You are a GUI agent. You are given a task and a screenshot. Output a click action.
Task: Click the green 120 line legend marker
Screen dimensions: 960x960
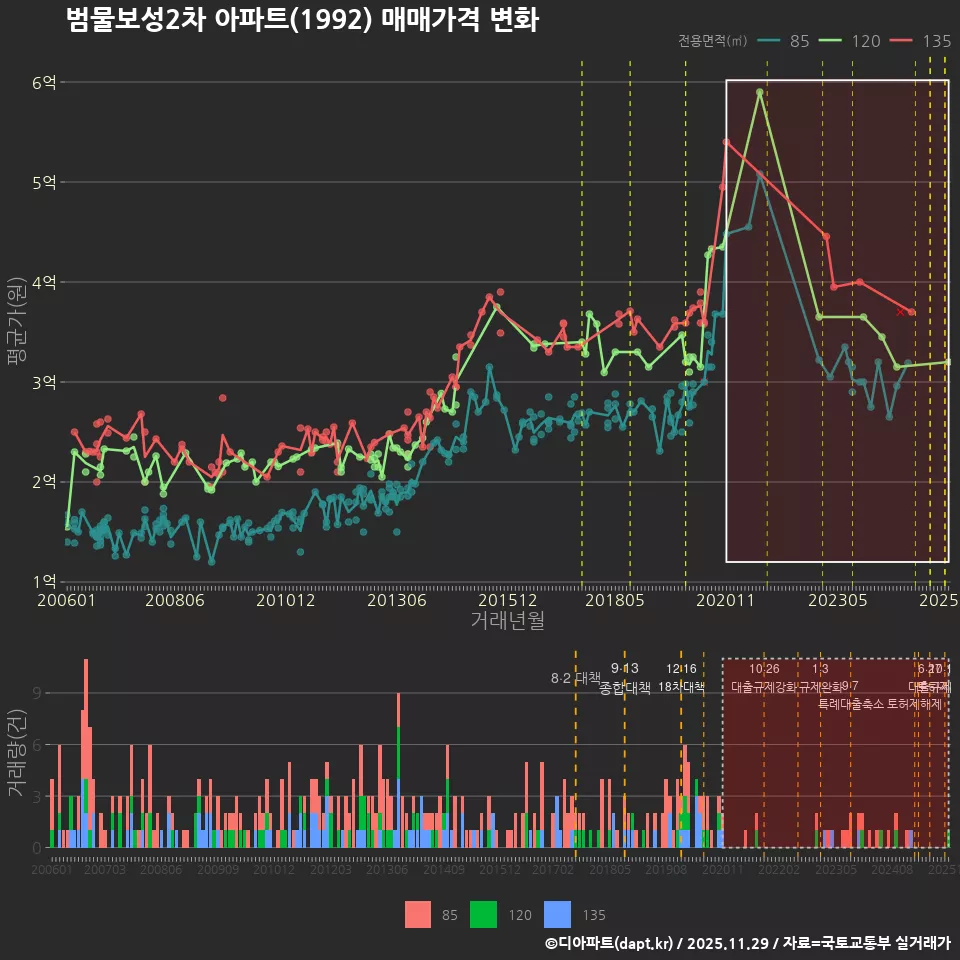833,41
